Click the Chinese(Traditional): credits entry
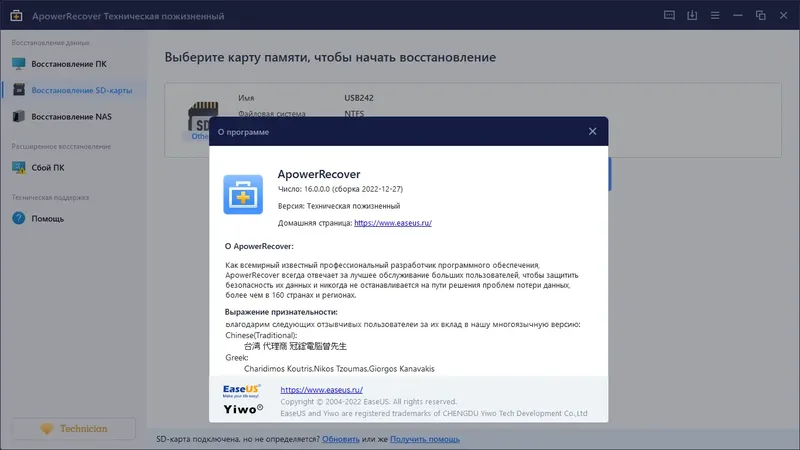 coord(261,335)
